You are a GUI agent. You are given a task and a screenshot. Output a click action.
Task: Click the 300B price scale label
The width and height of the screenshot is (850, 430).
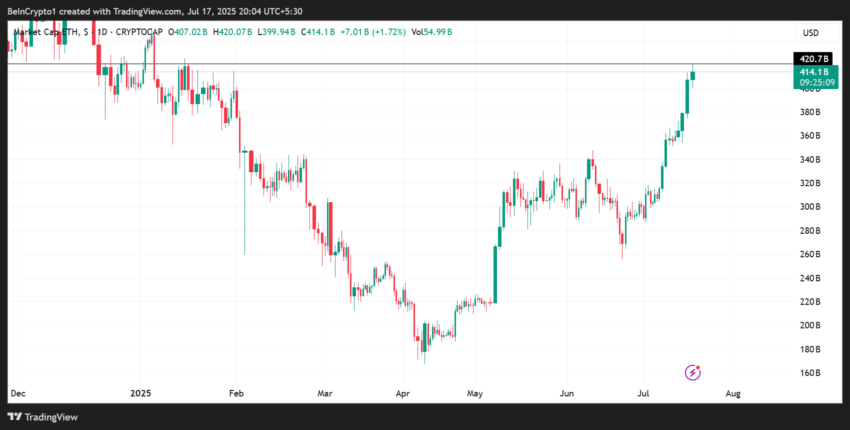(x=810, y=207)
